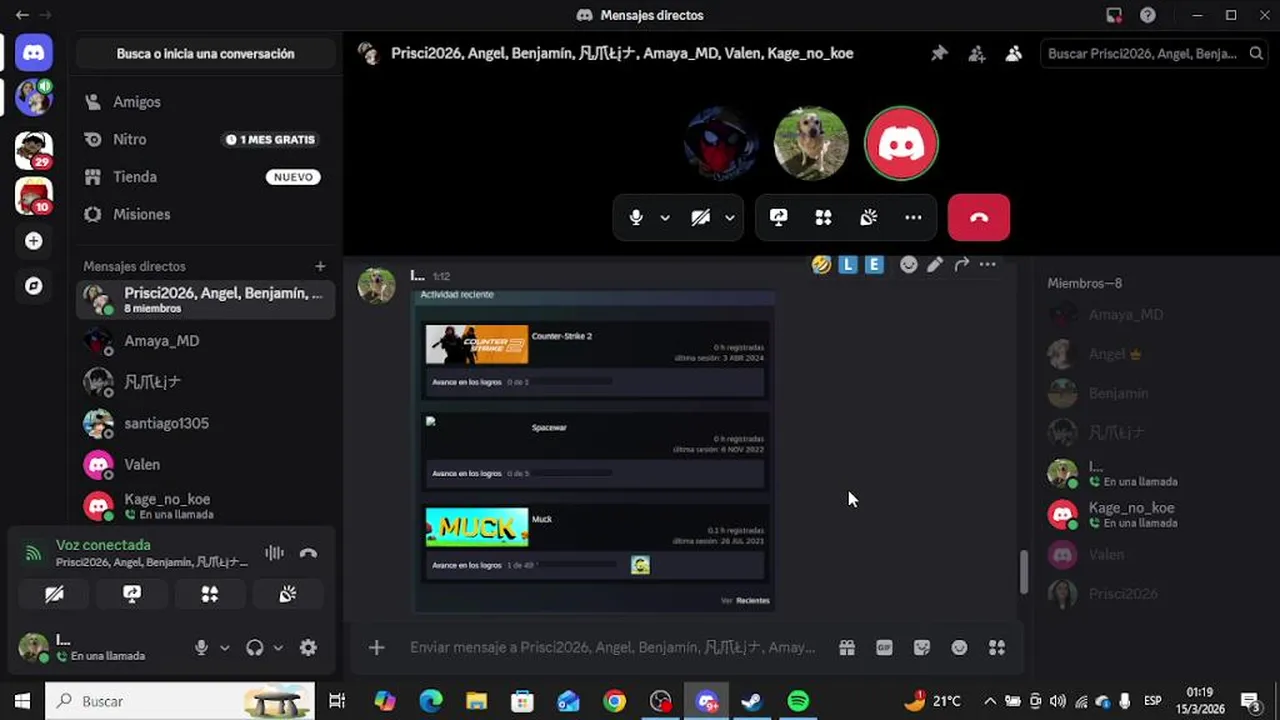Select the red Discord avatar call participant
Screen dimensions: 1280x720
click(x=901, y=144)
